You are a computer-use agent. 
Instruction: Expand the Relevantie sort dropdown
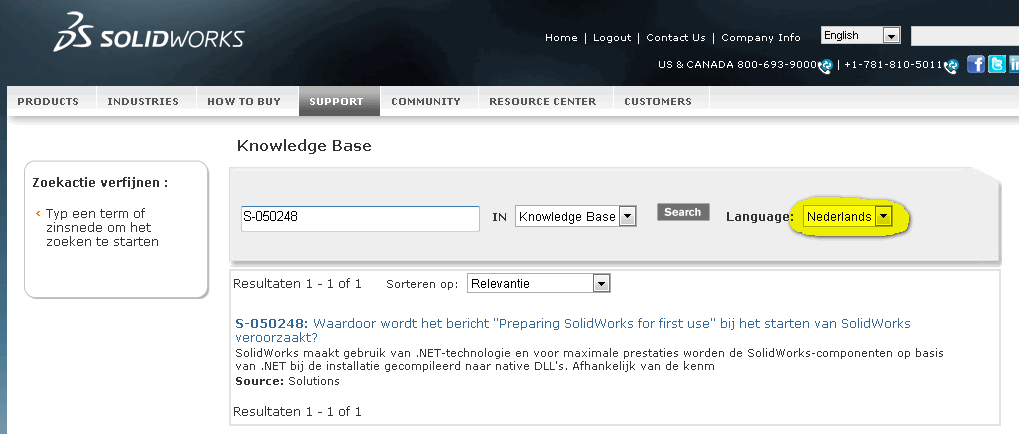pos(538,283)
